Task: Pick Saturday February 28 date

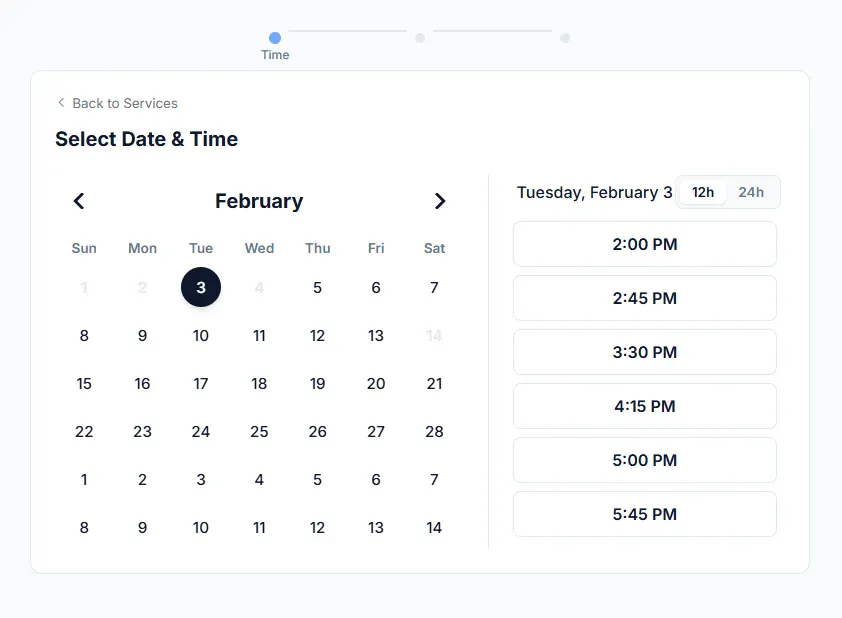Action: 434,432
